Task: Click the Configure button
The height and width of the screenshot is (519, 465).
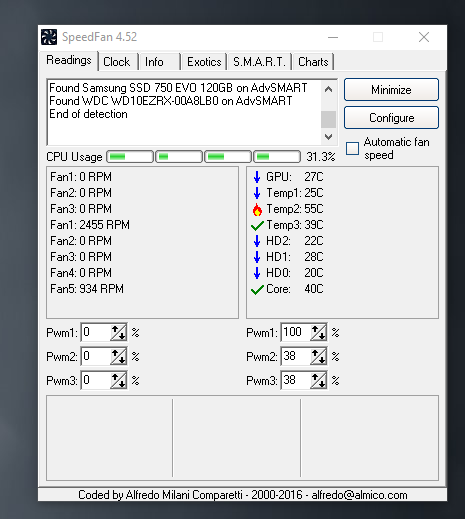Action: pos(391,118)
